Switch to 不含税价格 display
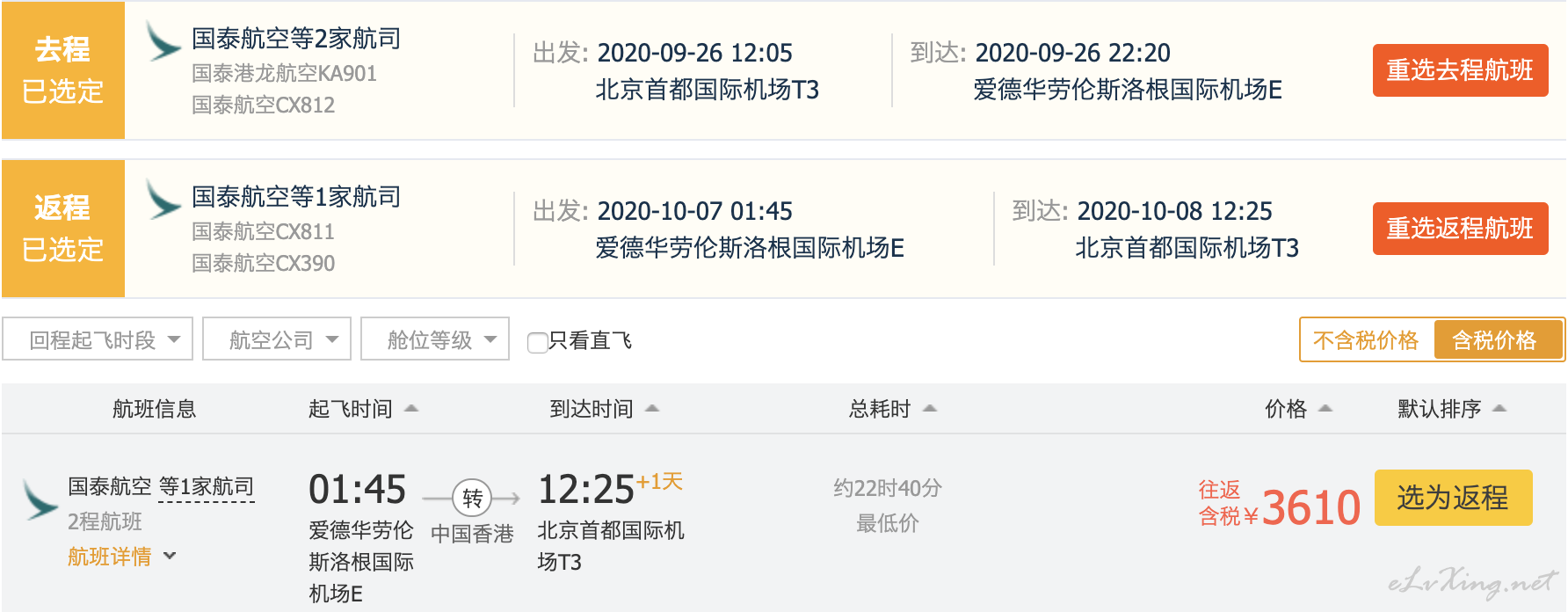Image resolution: width=1568 pixels, height=612 pixels. [x=1366, y=340]
